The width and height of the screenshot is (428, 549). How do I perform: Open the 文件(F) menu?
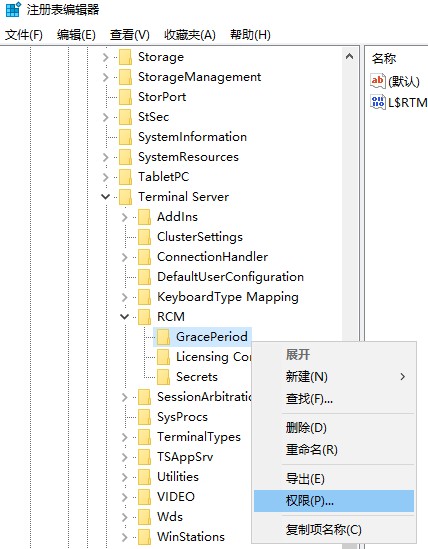click(24, 35)
